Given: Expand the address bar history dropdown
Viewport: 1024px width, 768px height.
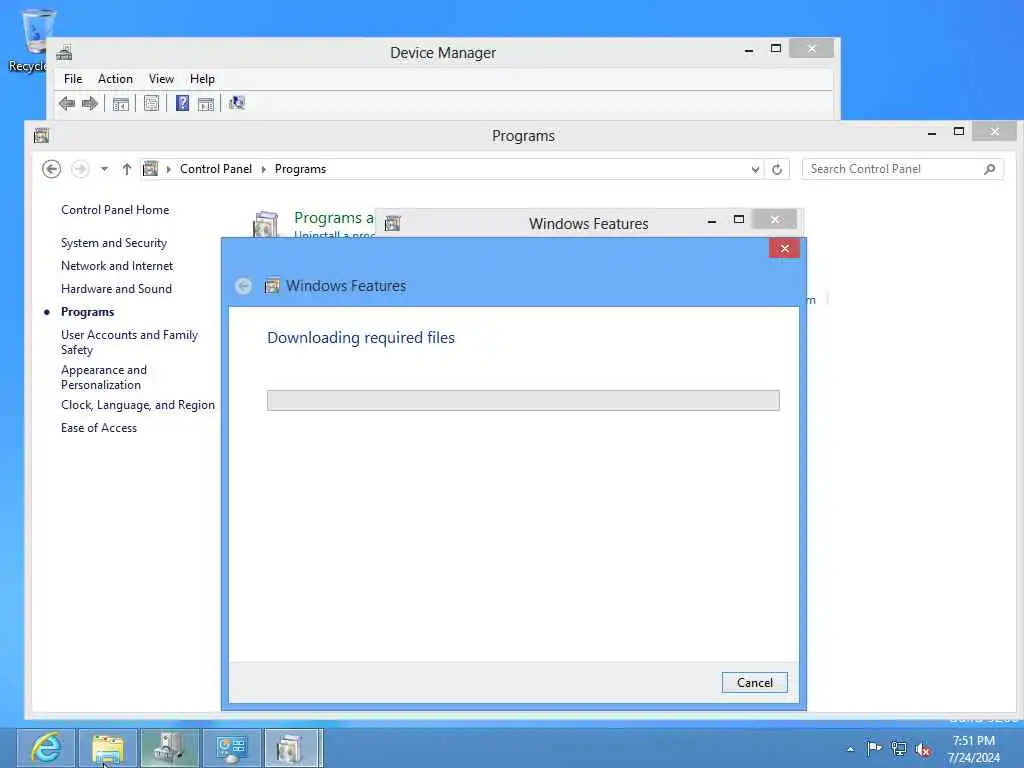Looking at the screenshot, I should coord(755,169).
